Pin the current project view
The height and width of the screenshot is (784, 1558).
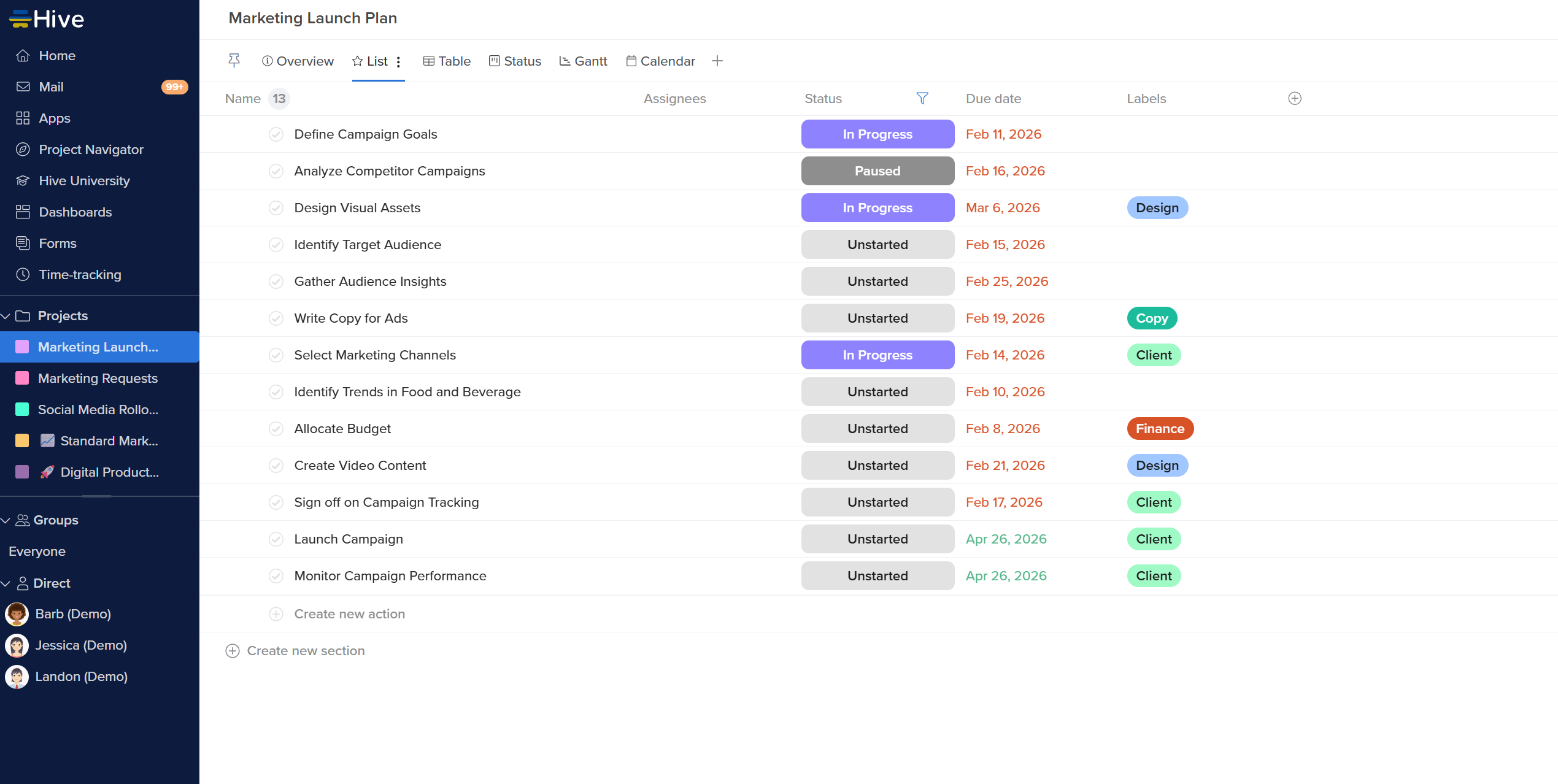(x=234, y=61)
